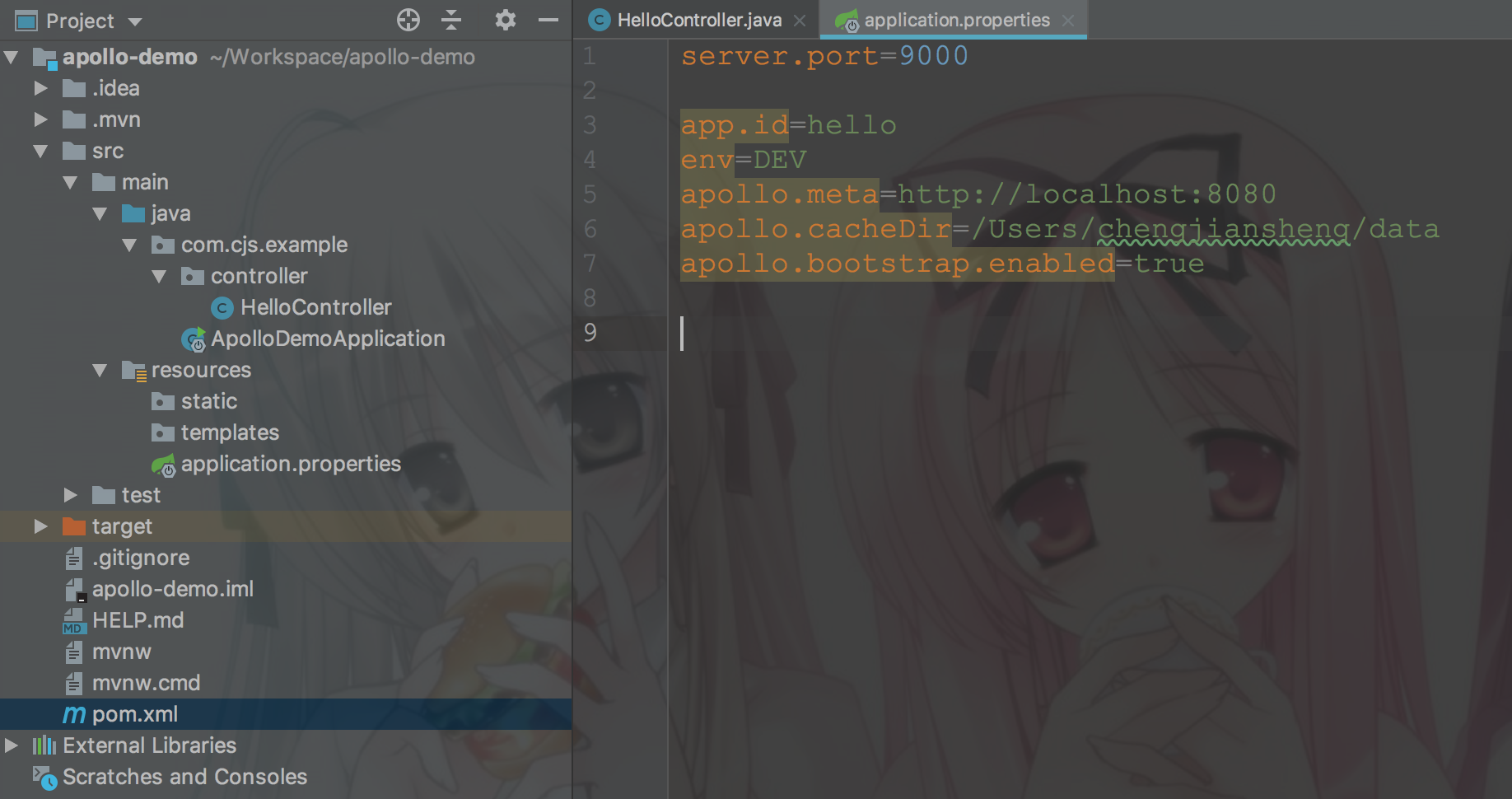This screenshot has height=799, width=1512.
Task: Place cursor on server.port=9000 line
Action: [824, 56]
